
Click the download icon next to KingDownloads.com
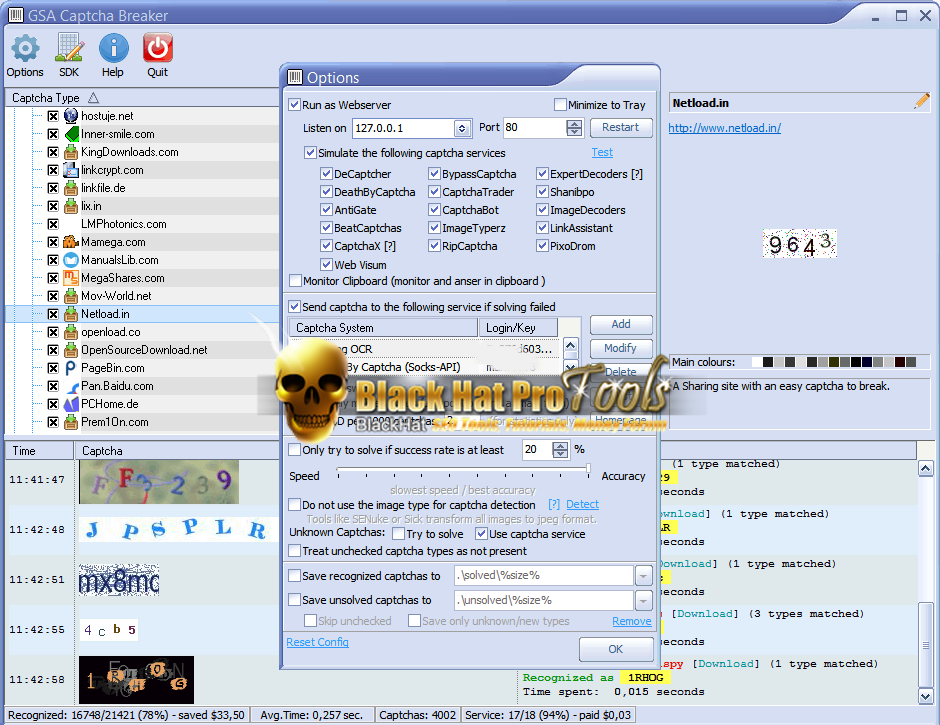click(71, 152)
